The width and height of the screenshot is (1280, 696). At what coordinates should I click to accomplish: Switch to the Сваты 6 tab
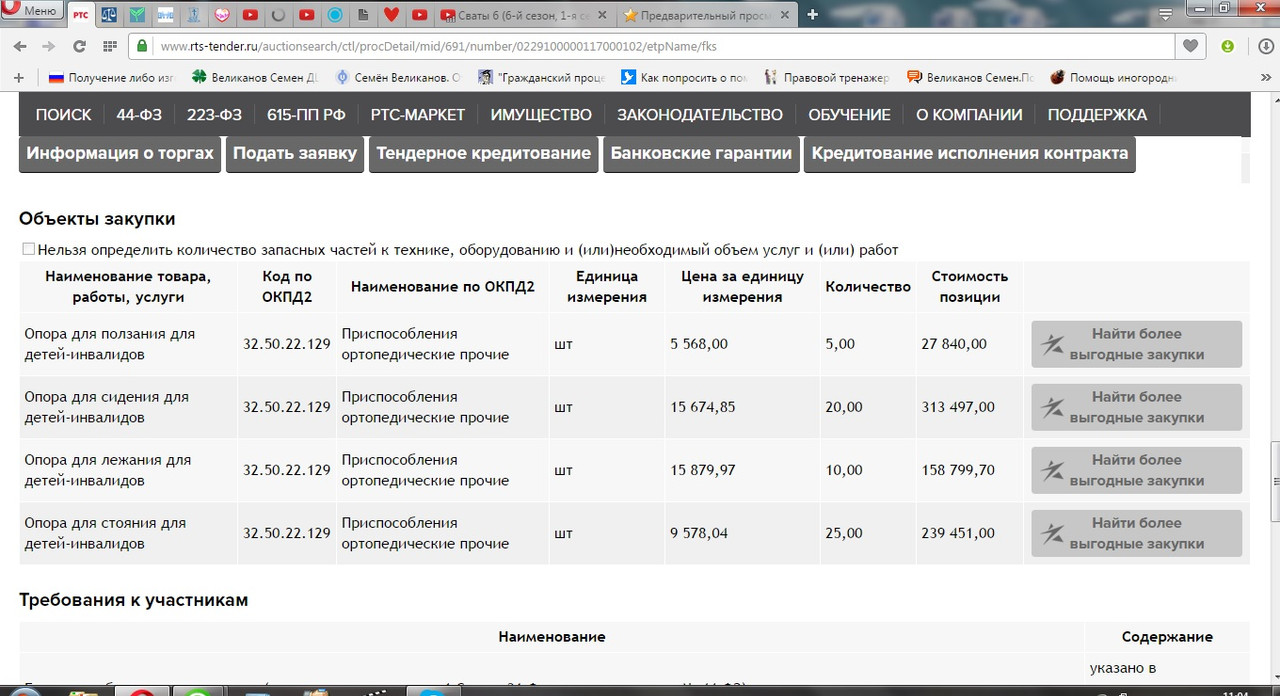click(524, 14)
